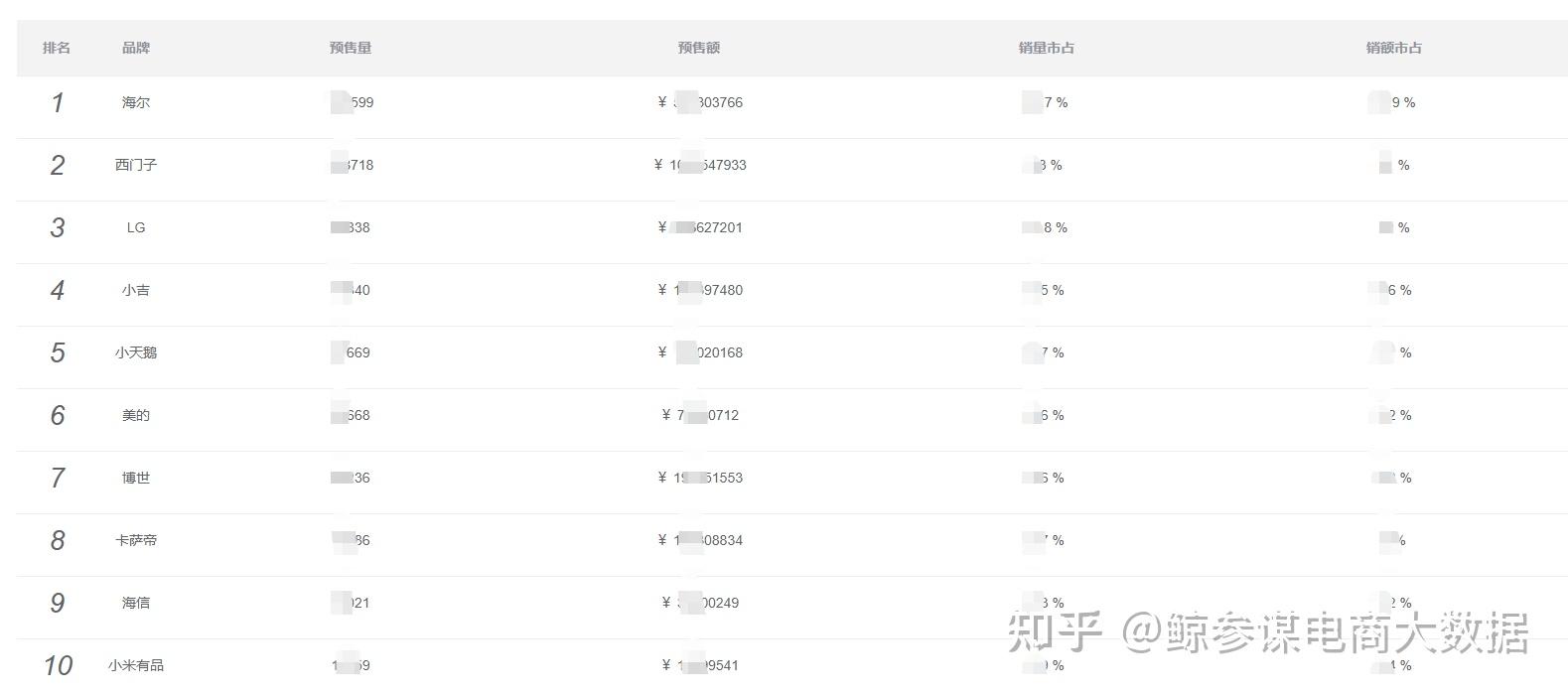Image resolution: width=1568 pixels, height=696 pixels.
Task: Select the 博世 brand cell
Action: coord(136,478)
